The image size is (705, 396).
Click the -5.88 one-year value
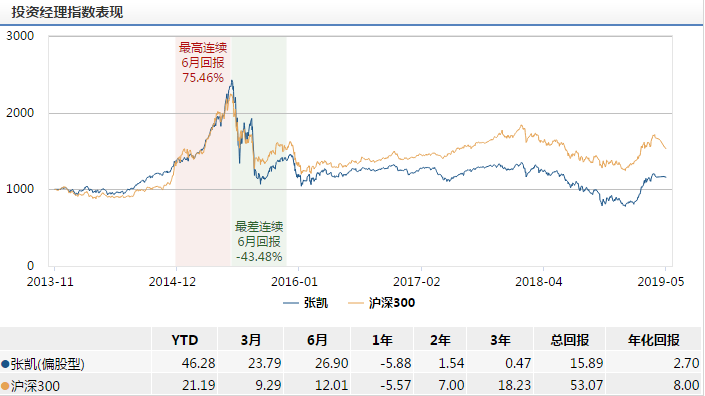coord(396,363)
